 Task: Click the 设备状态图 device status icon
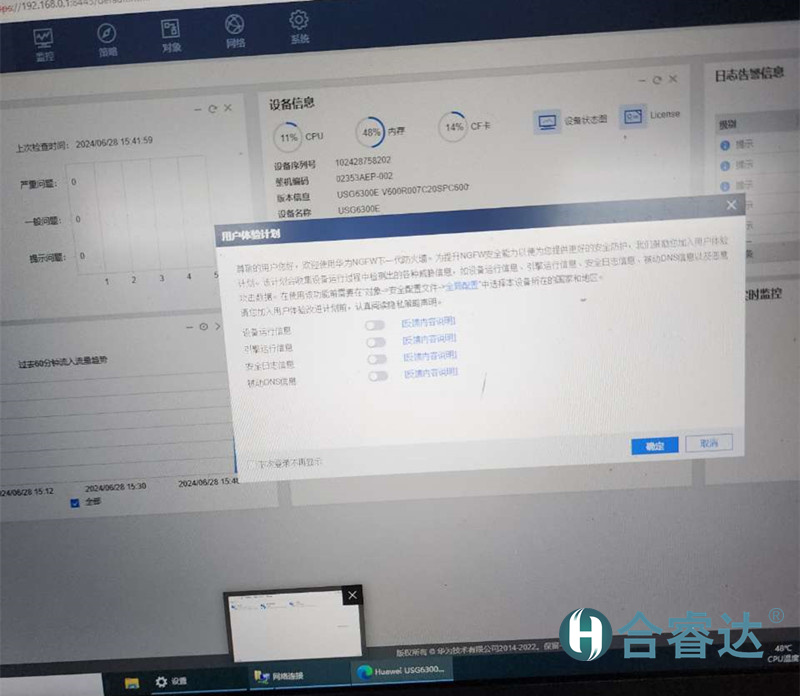[x=547, y=122]
